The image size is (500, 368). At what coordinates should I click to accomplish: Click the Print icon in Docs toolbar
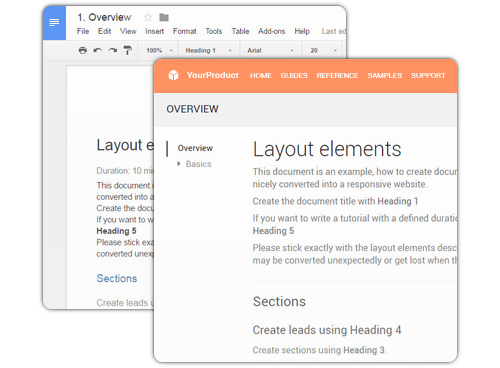pos(83,50)
